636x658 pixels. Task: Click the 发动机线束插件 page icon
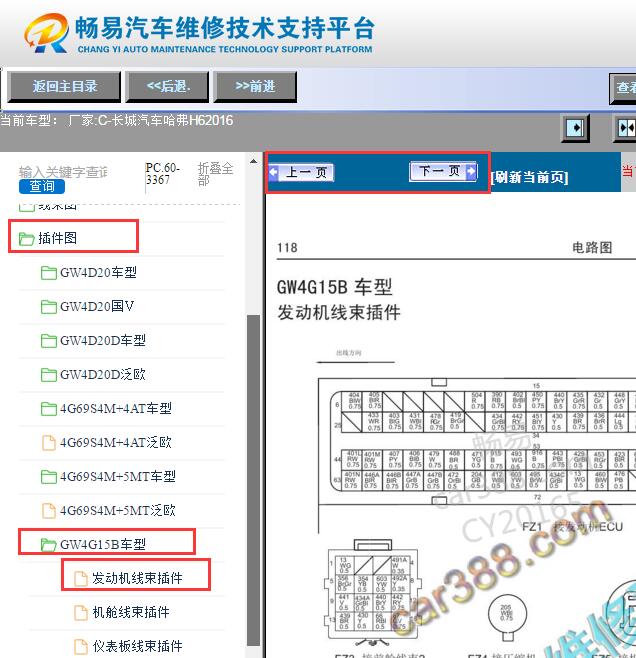tap(81, 579)
